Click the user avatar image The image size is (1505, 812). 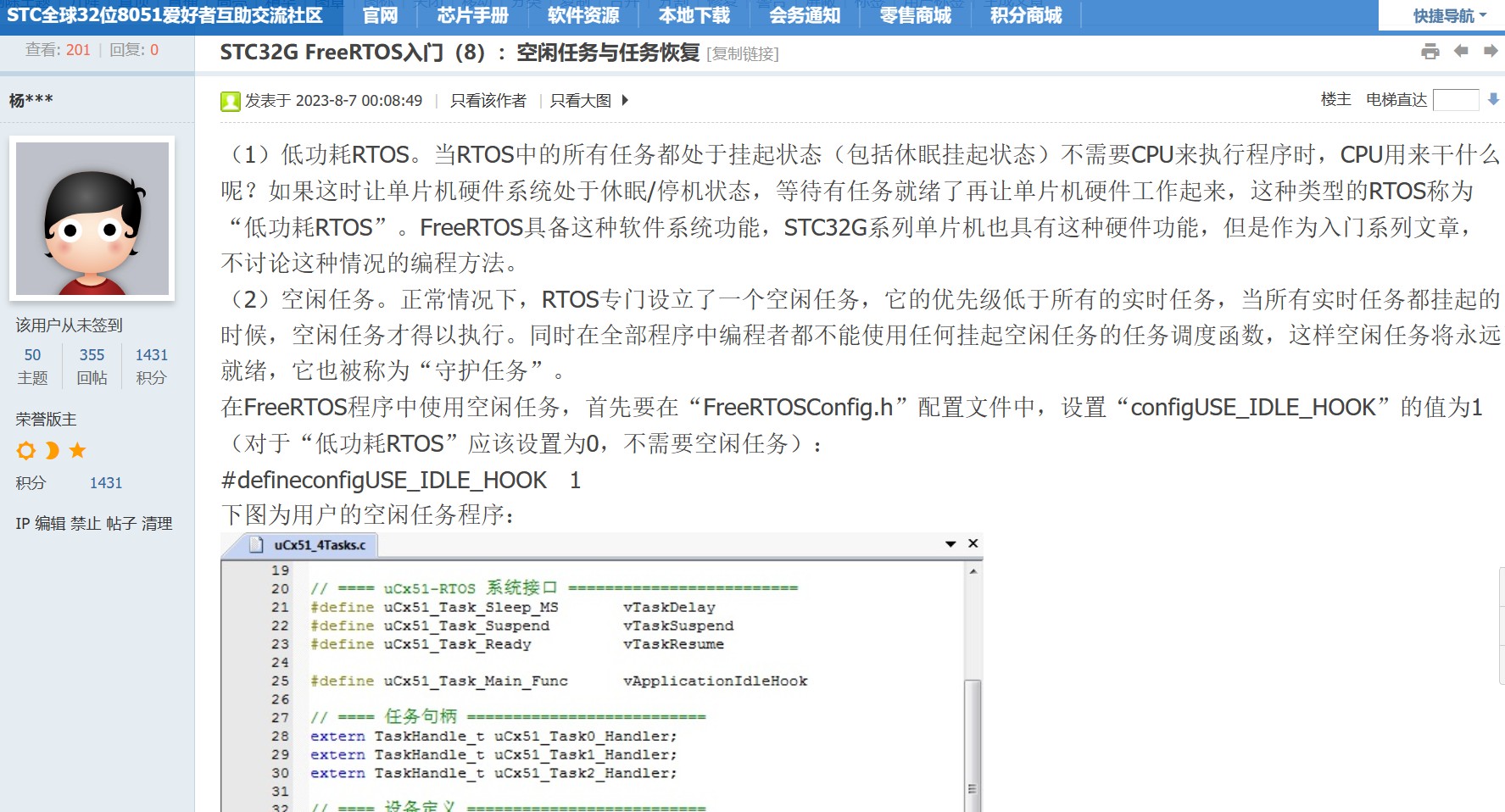92,219
